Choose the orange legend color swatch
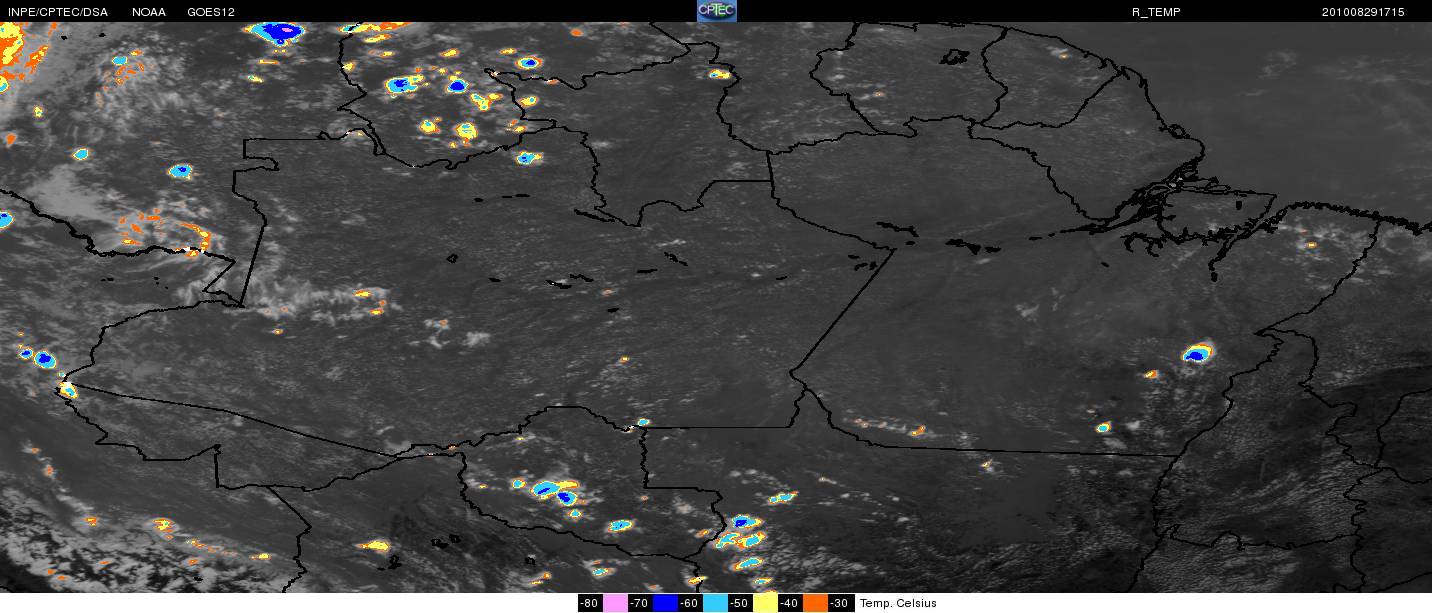1432x613 pixels. [814, 603]
